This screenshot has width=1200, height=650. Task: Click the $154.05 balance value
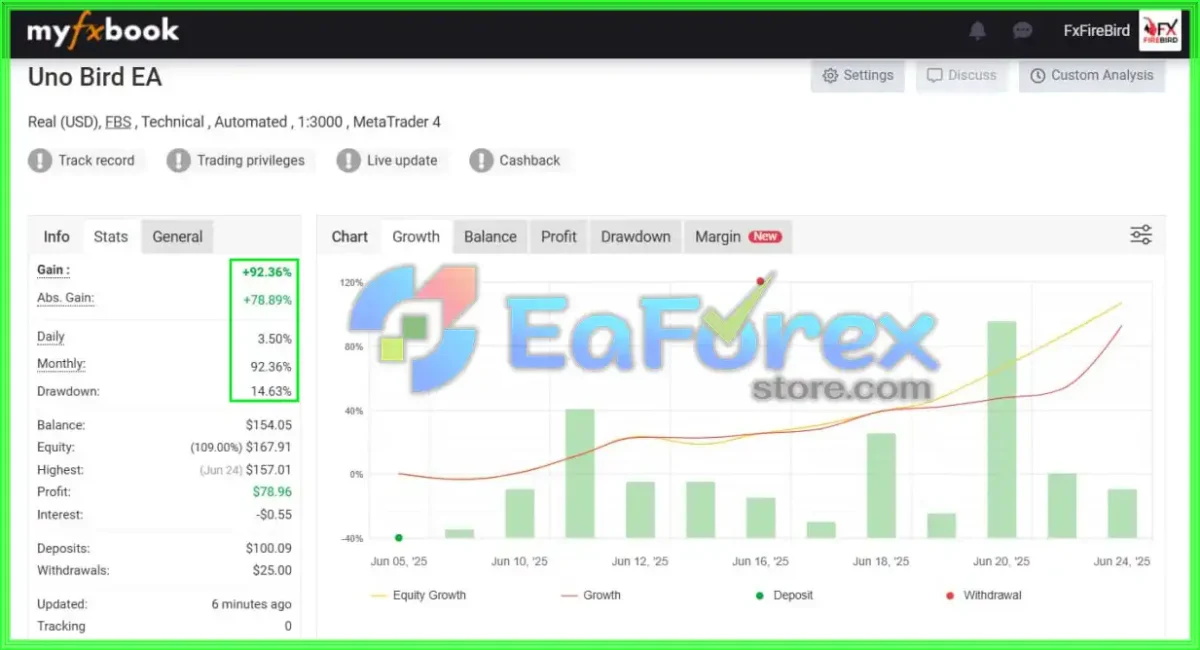(269, 425)
